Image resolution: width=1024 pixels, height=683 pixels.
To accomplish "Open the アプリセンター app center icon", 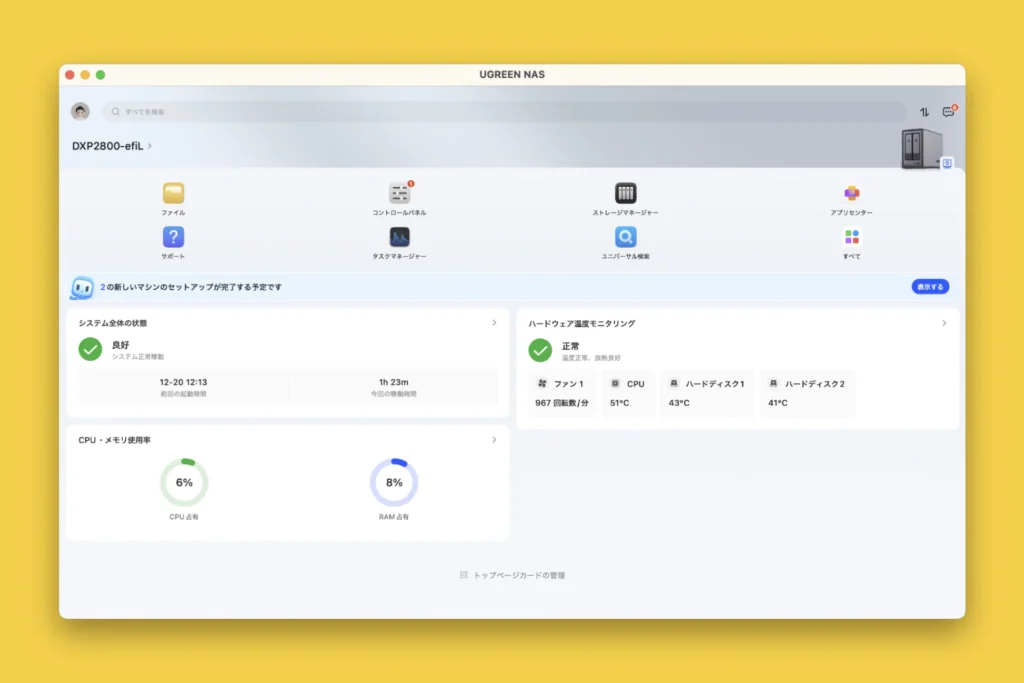I will [851, 194].
